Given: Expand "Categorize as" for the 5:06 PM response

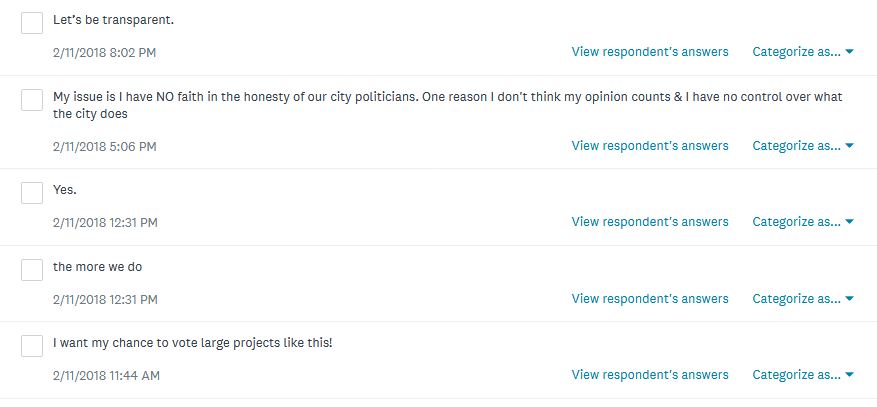Looking at the screenshot, I should 802,146.
